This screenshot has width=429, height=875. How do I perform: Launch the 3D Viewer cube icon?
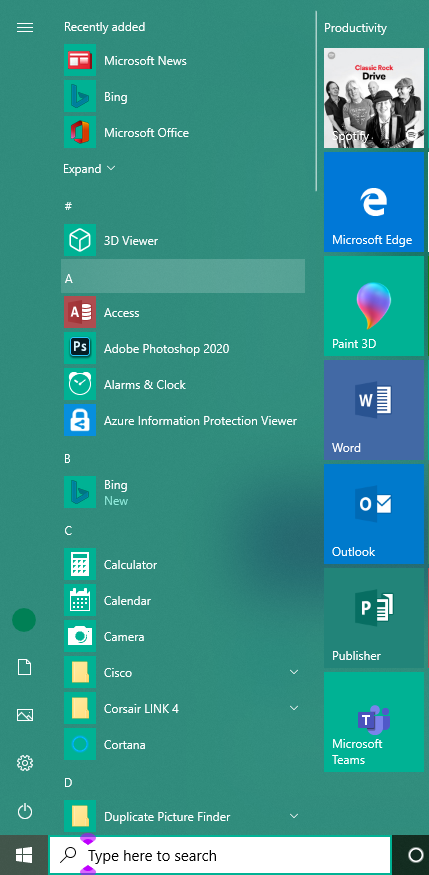click(x=80, y=241)
